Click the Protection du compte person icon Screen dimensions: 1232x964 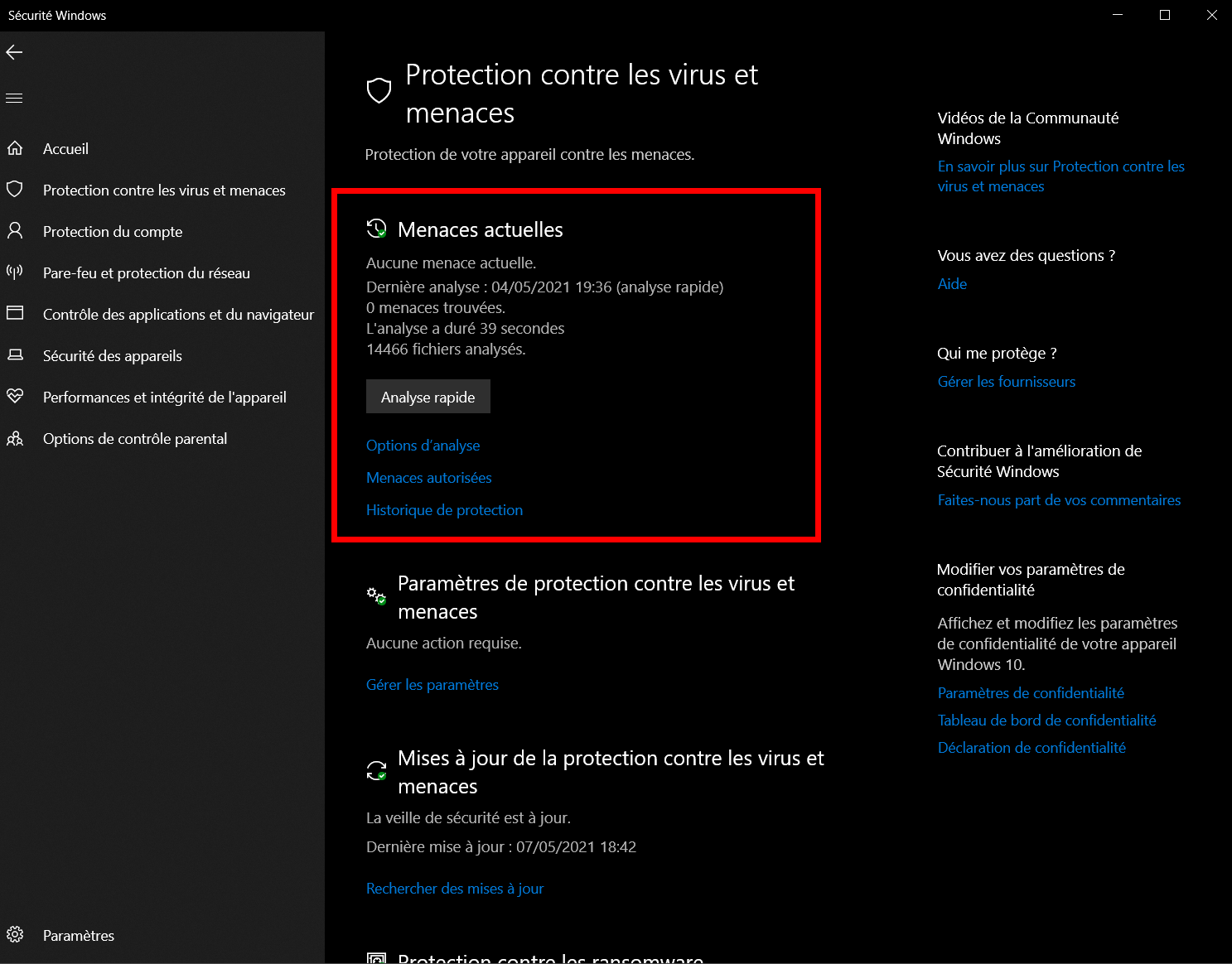tap(15, 231)
